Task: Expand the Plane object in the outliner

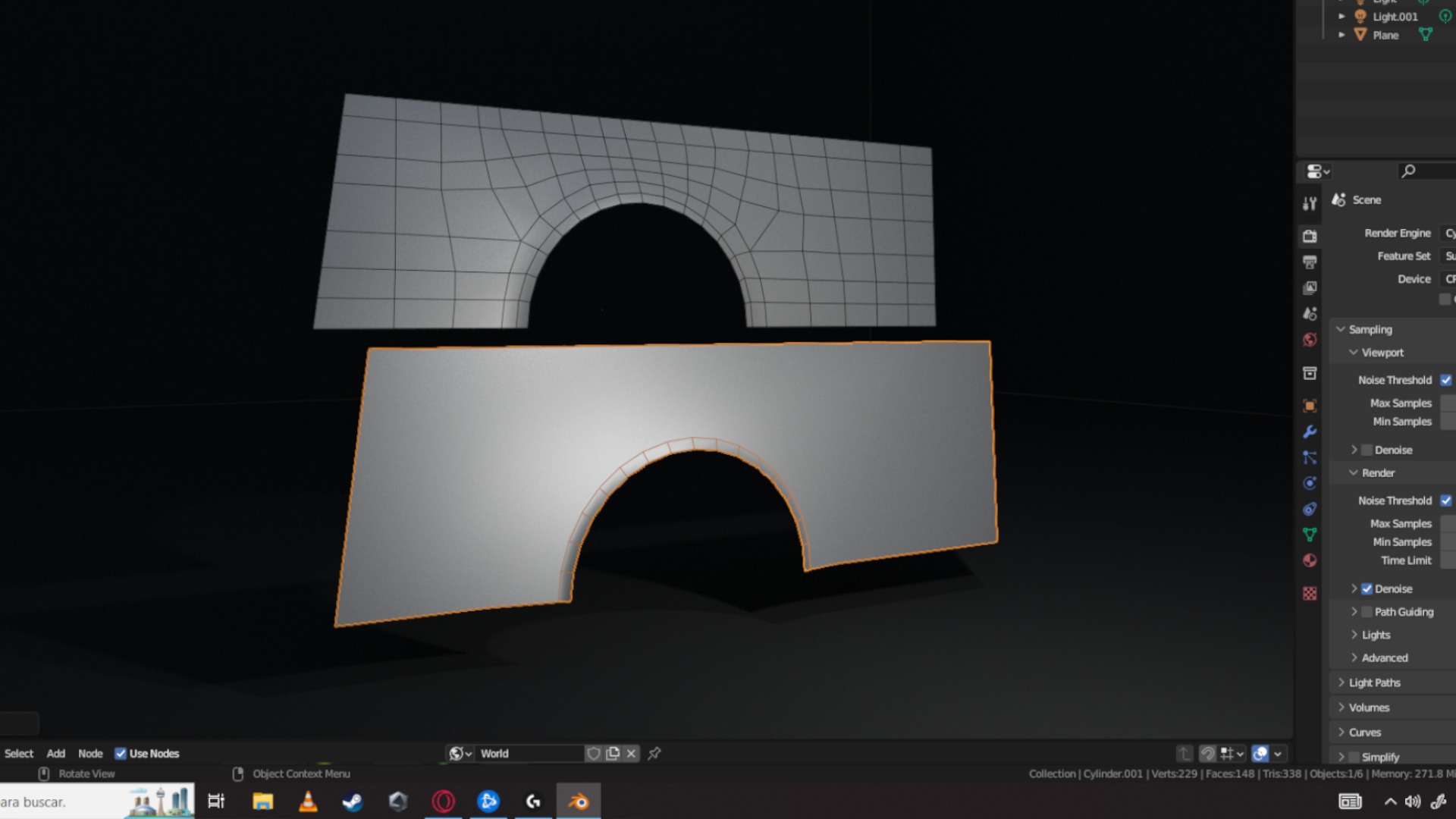Action: [1341, 35]
